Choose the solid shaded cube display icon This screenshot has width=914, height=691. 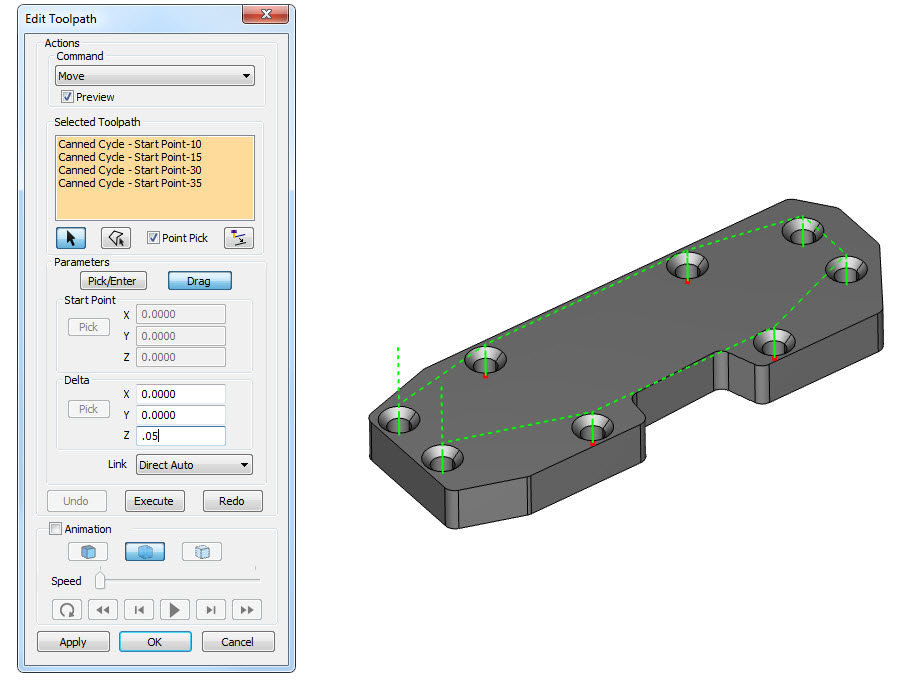coord(88,552)
